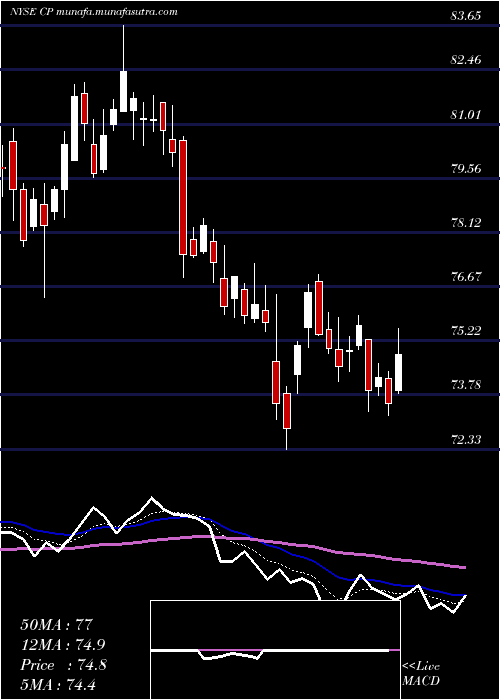The image size is (500, 700).
Task: Click the 81.01 price axis label
Action: pyautogui.click(x=465, y=115)
